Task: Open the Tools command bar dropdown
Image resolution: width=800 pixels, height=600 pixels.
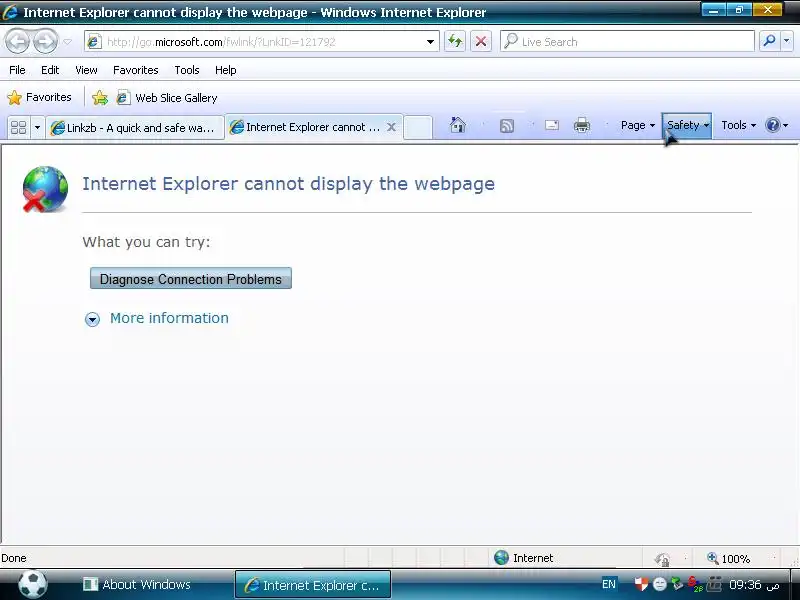Action: pos(738,125)
